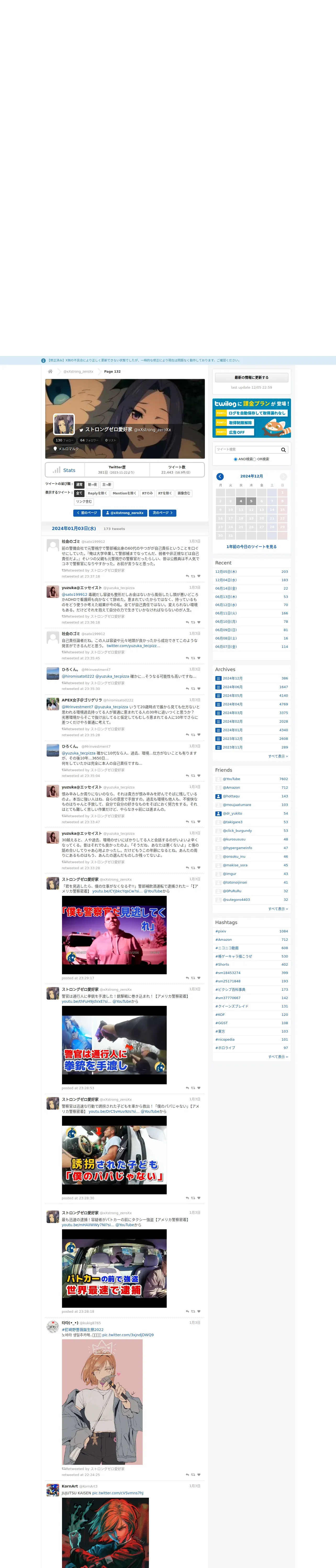Go to 前のページ
This screenshot has width=336, height=1568.
[x=87, y=513]
